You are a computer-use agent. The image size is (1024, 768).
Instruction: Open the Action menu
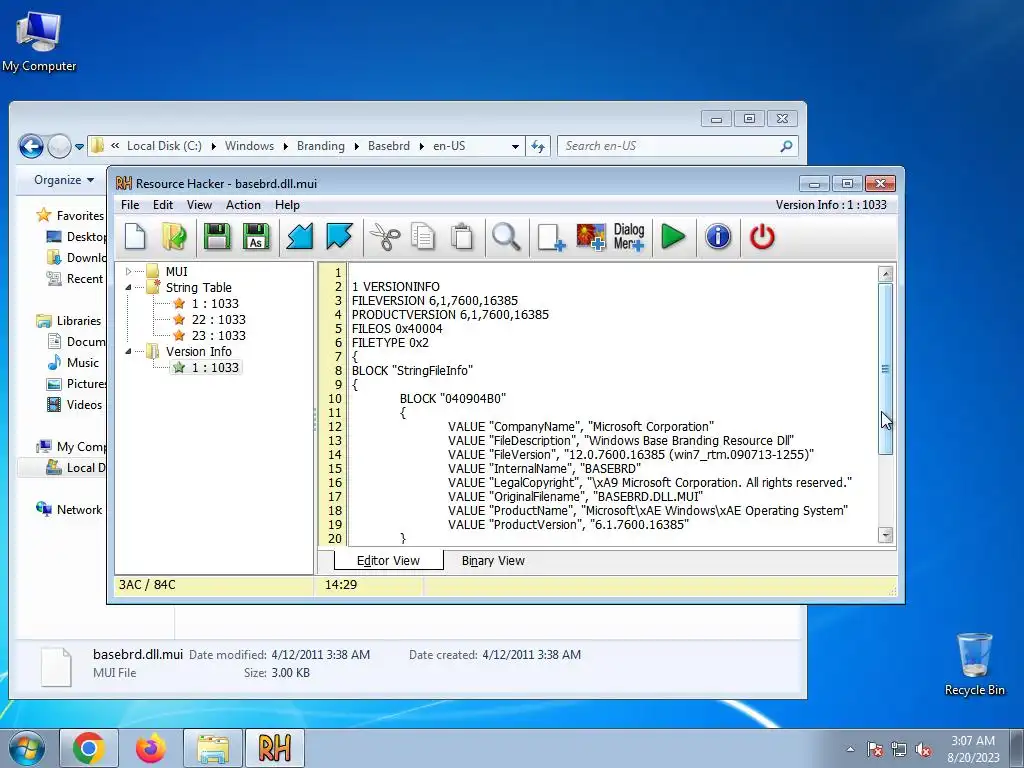pyautogui.click(x=243, y=205)
